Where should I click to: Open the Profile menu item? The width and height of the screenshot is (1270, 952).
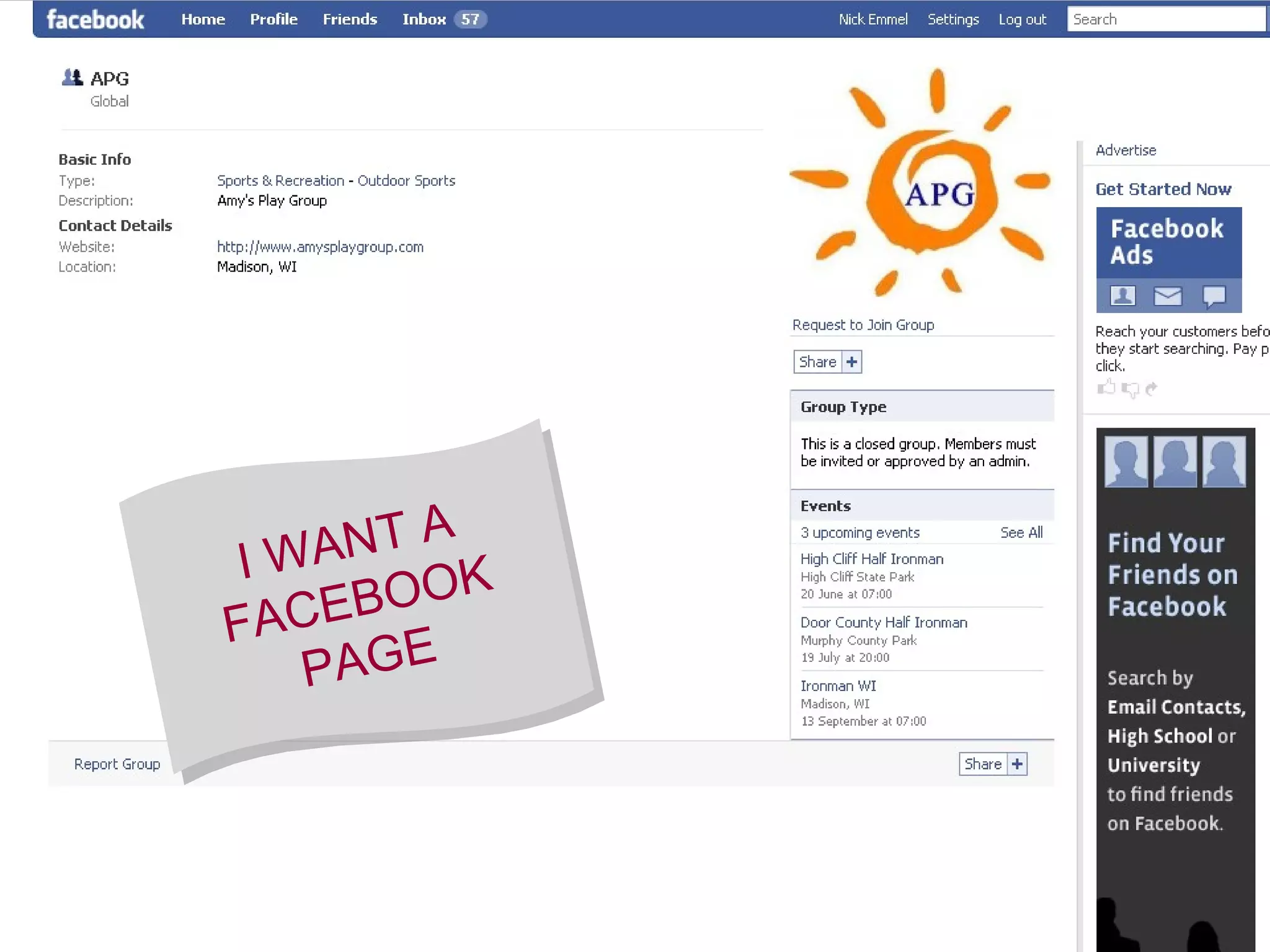point(273,19)
